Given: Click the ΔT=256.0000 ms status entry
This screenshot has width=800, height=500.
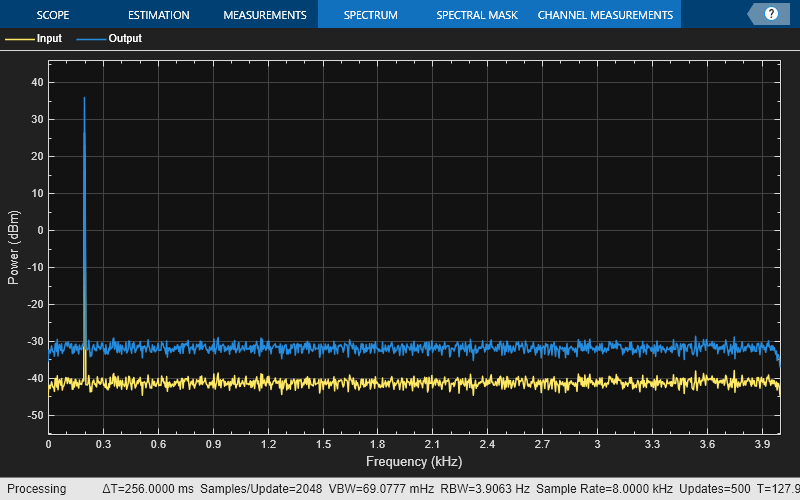Looking at the screenshot, I should coord(147,489).
